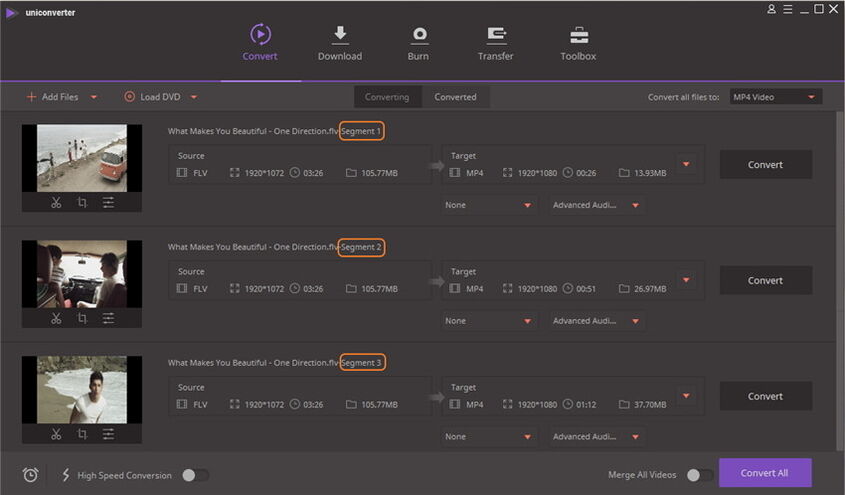Click the Segment 3 source folder icon
Screen dimensions: 845x495
pyautogui.click(x=351, y=405)
